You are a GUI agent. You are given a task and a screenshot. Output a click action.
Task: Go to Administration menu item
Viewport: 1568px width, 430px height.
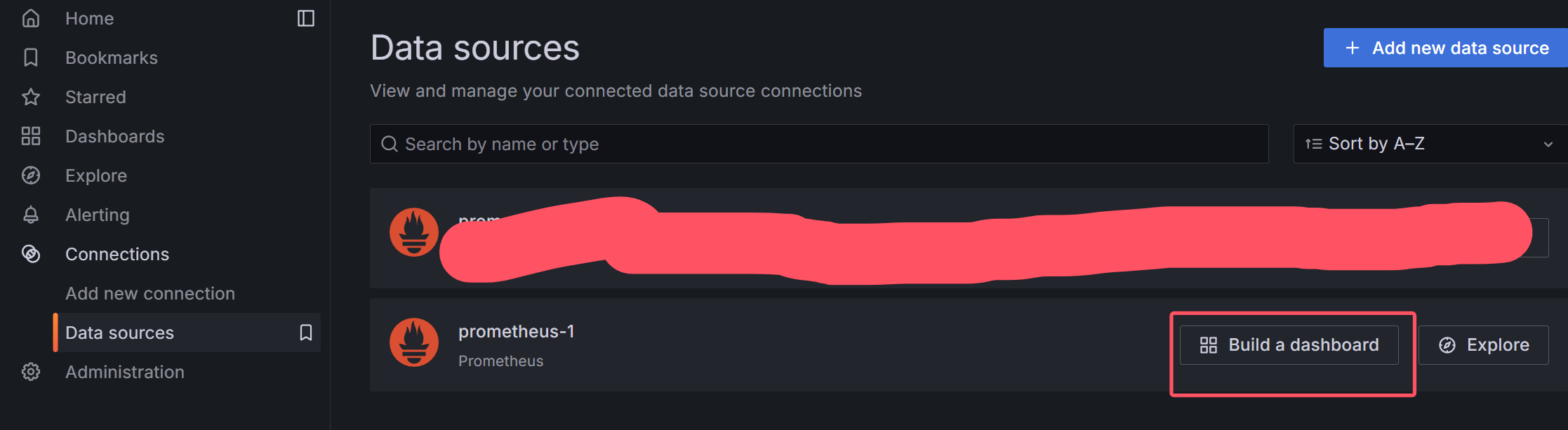[x=125, y=372]
